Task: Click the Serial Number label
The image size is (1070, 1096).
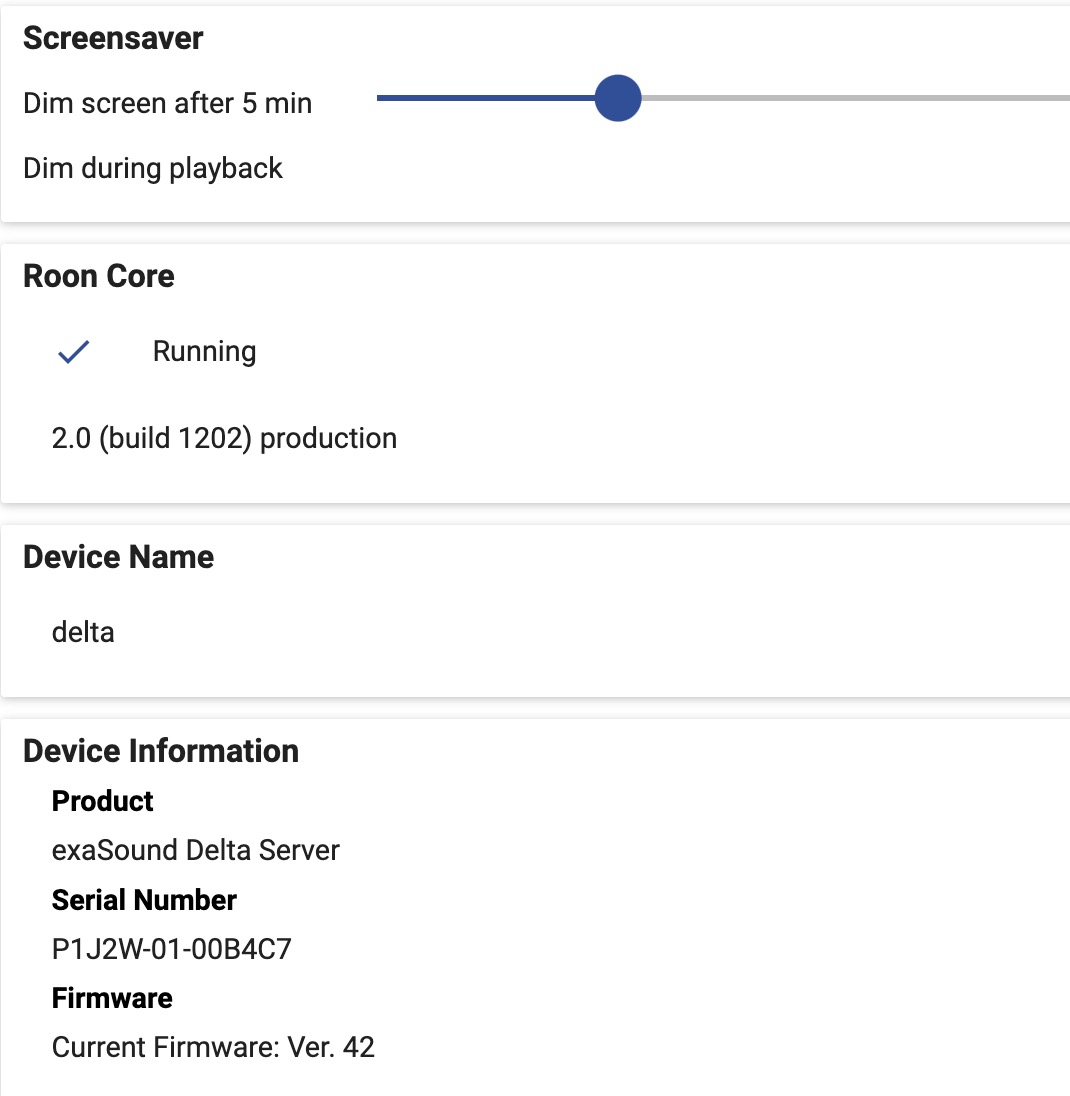Action: coord(144,900)
